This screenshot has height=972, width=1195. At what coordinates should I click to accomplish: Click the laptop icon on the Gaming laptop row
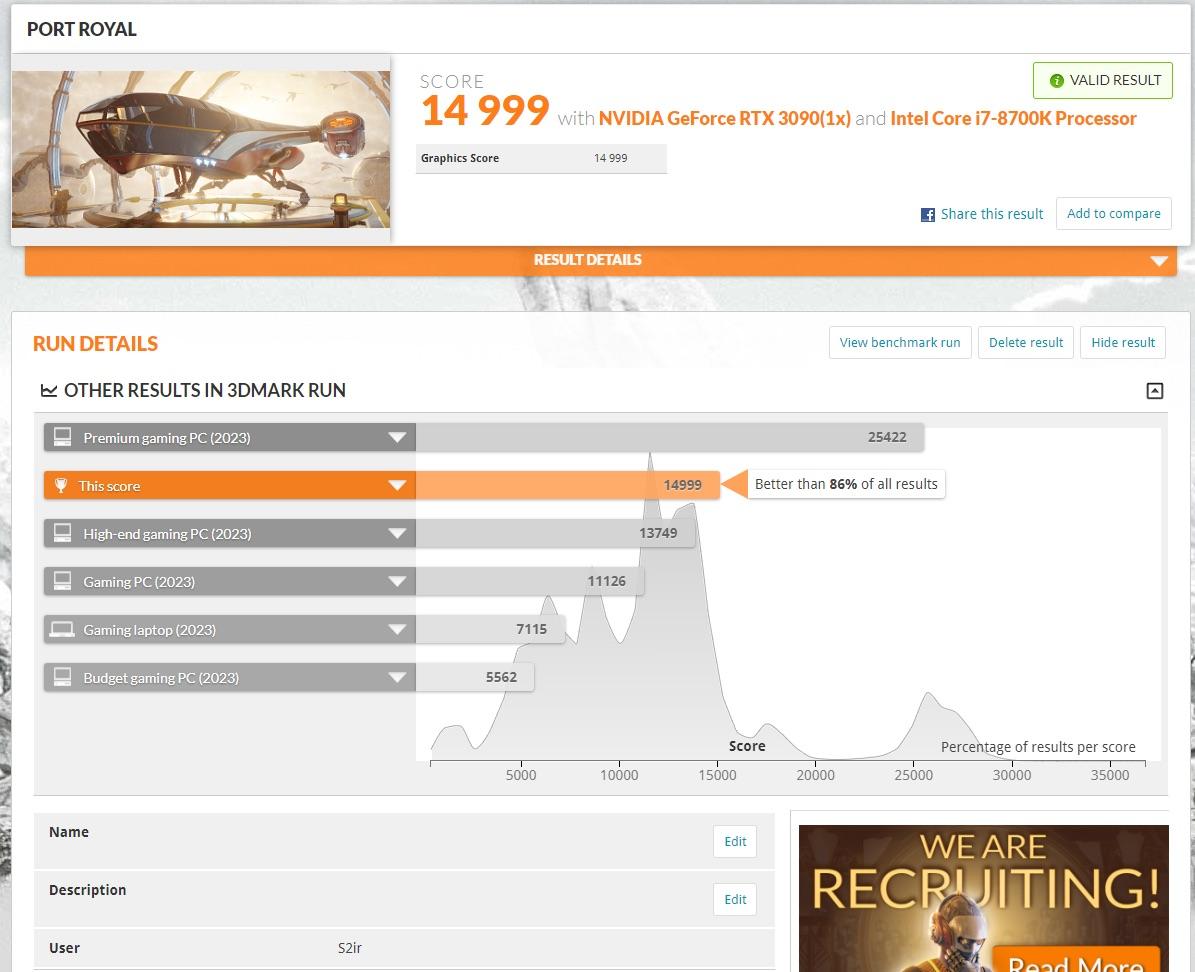pos(62,630)
